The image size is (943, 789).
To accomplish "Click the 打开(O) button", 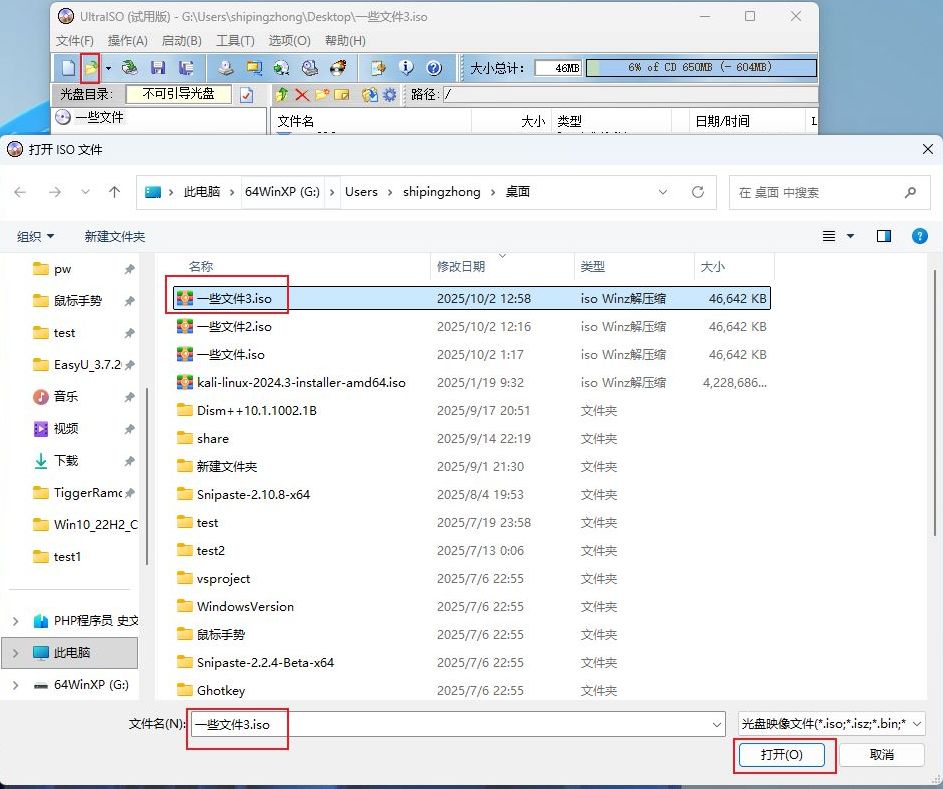I will pyautogui.click(x=782, y=755).
